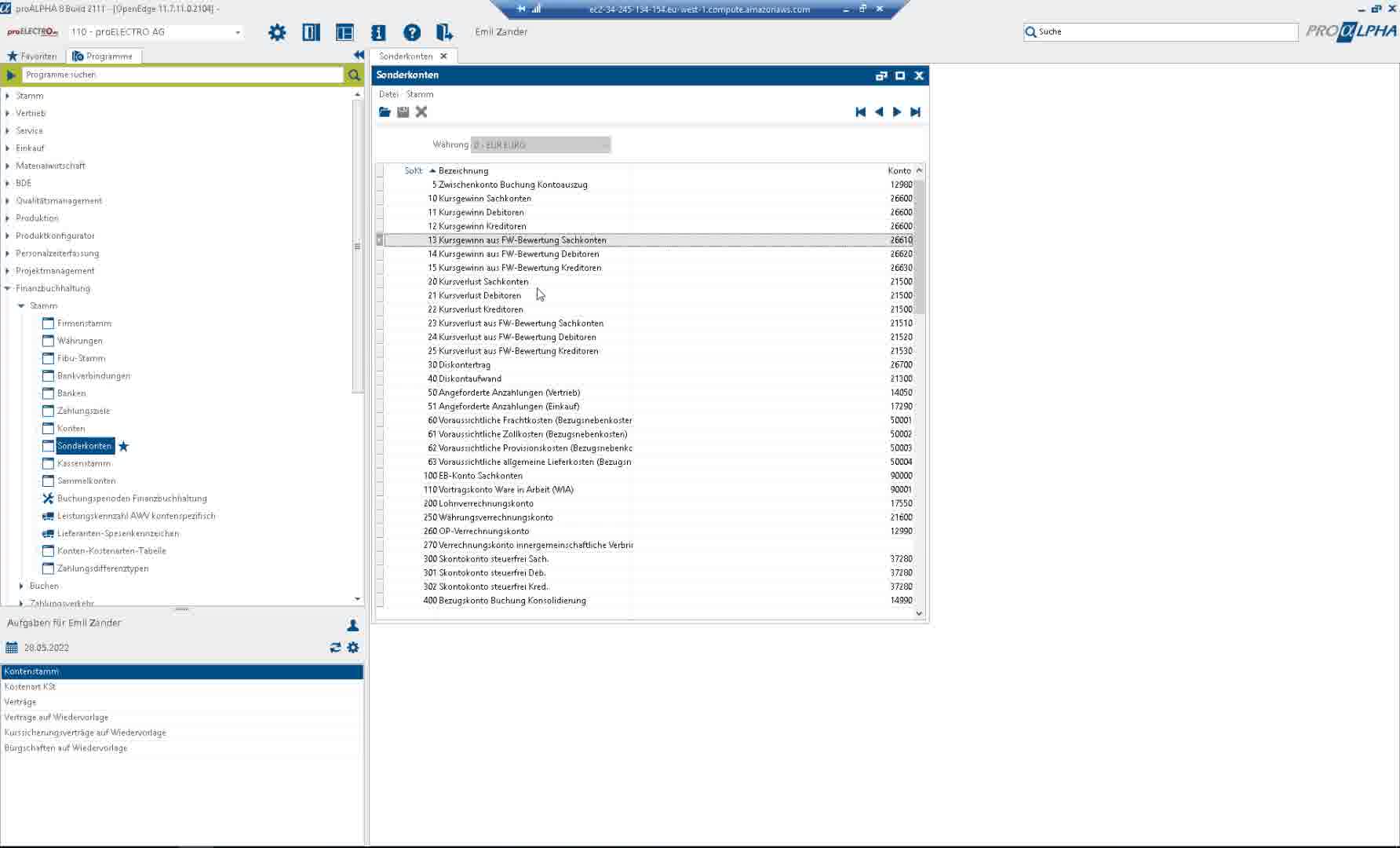Switch to the Programme tab
The image size is (1400, 848).
103,57
